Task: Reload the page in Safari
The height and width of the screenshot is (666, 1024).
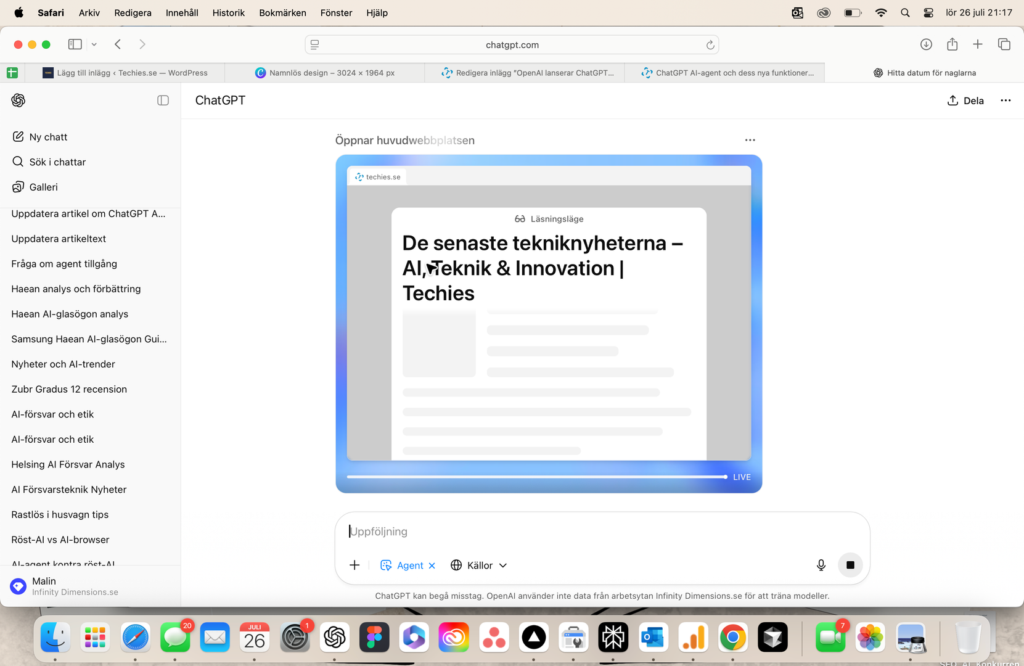Action: click(710, 44)
